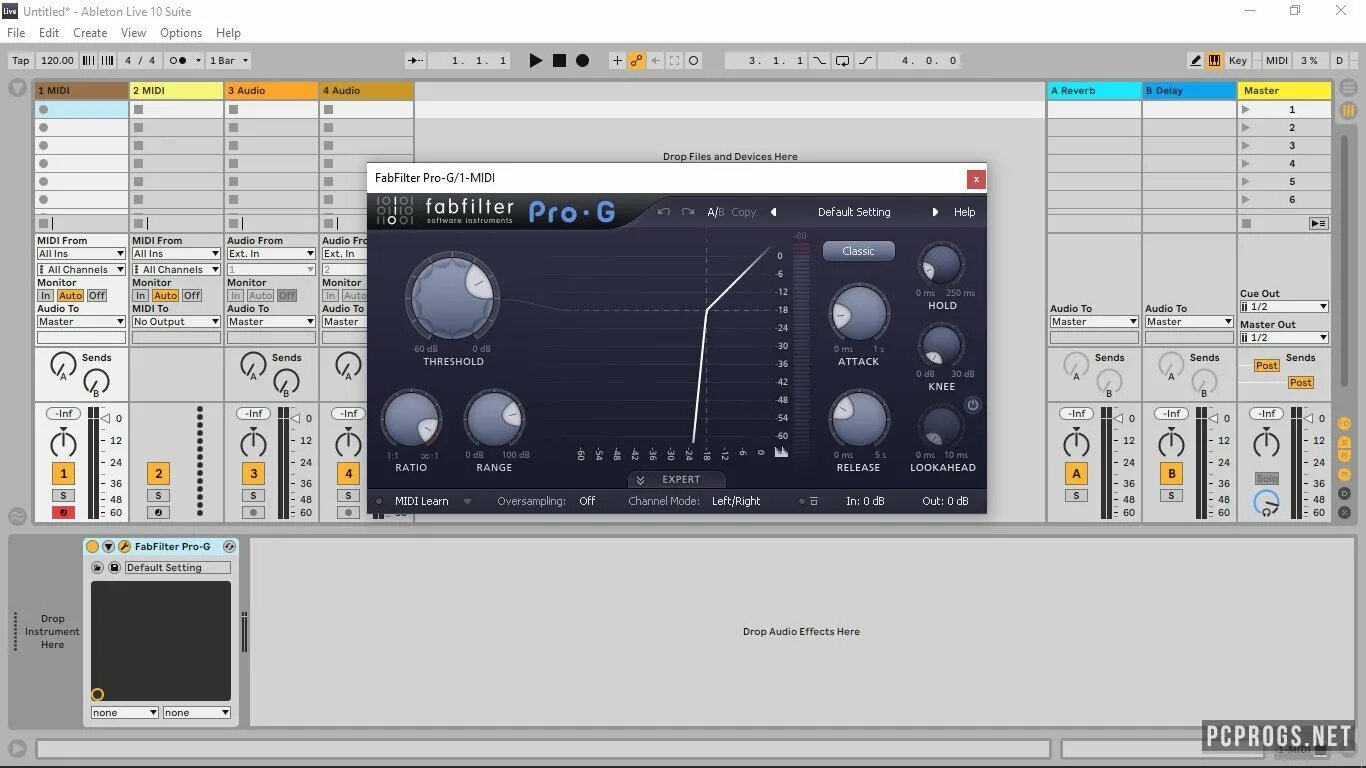Toggle track 1 activator button

[63, 474]
